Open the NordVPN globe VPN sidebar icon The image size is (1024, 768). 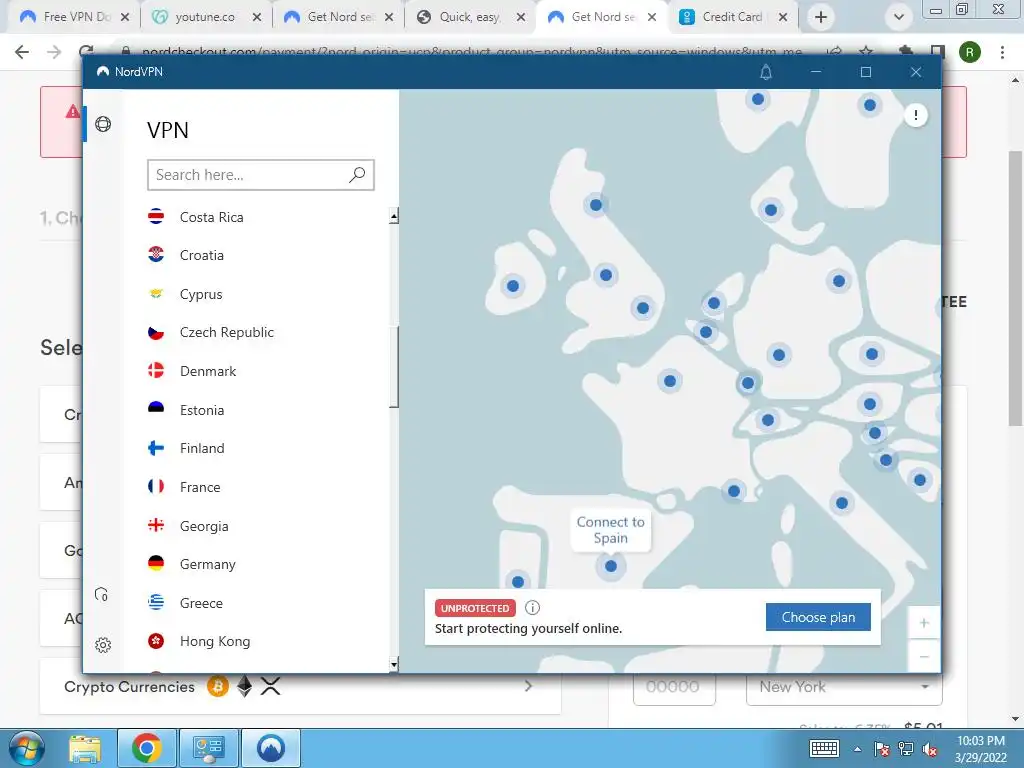click(103, 124)
